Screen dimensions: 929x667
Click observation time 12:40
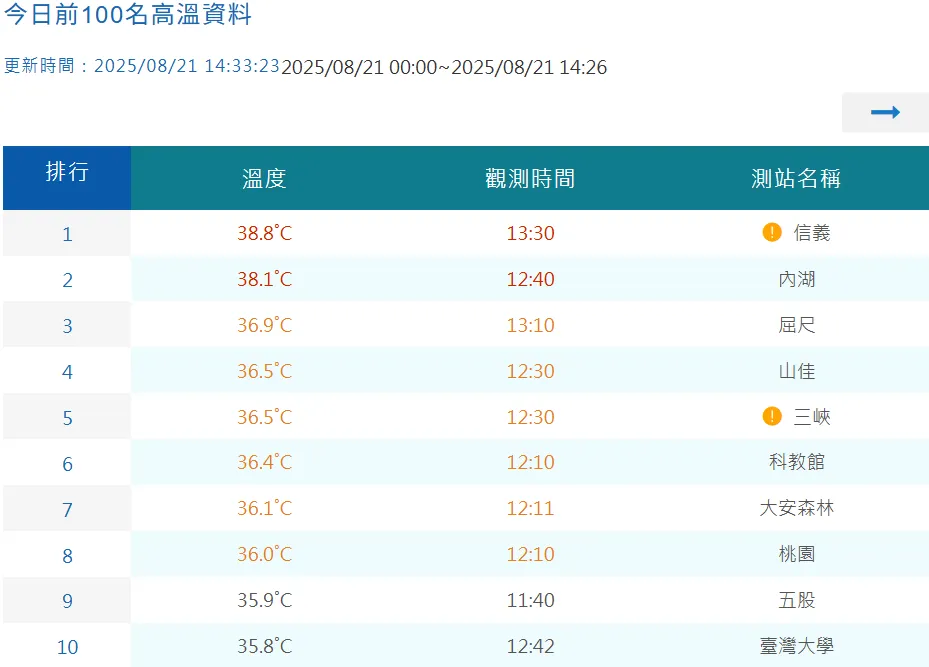530,279
